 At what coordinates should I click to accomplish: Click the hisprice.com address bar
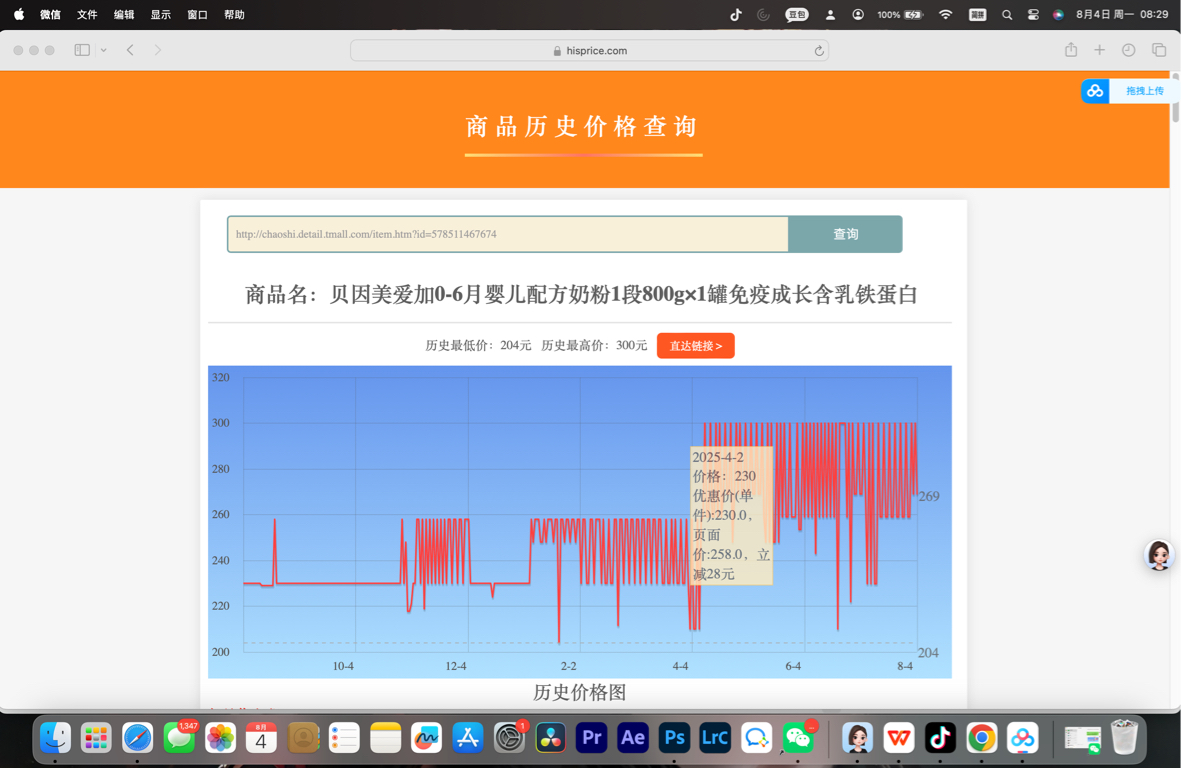tap(589, 50)
